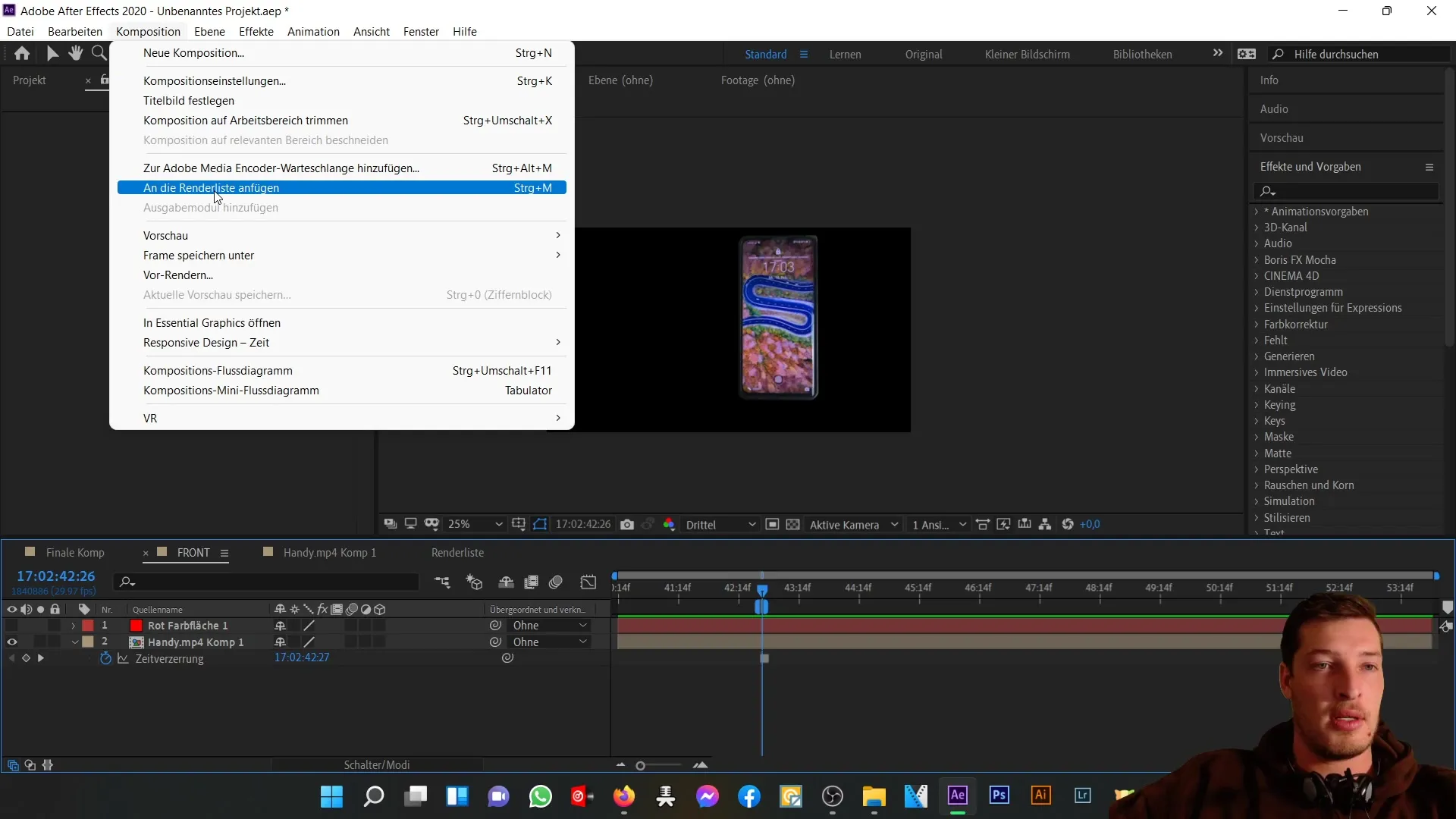Expand the Rot Farbfläche 1 layer

coord(74,626)
